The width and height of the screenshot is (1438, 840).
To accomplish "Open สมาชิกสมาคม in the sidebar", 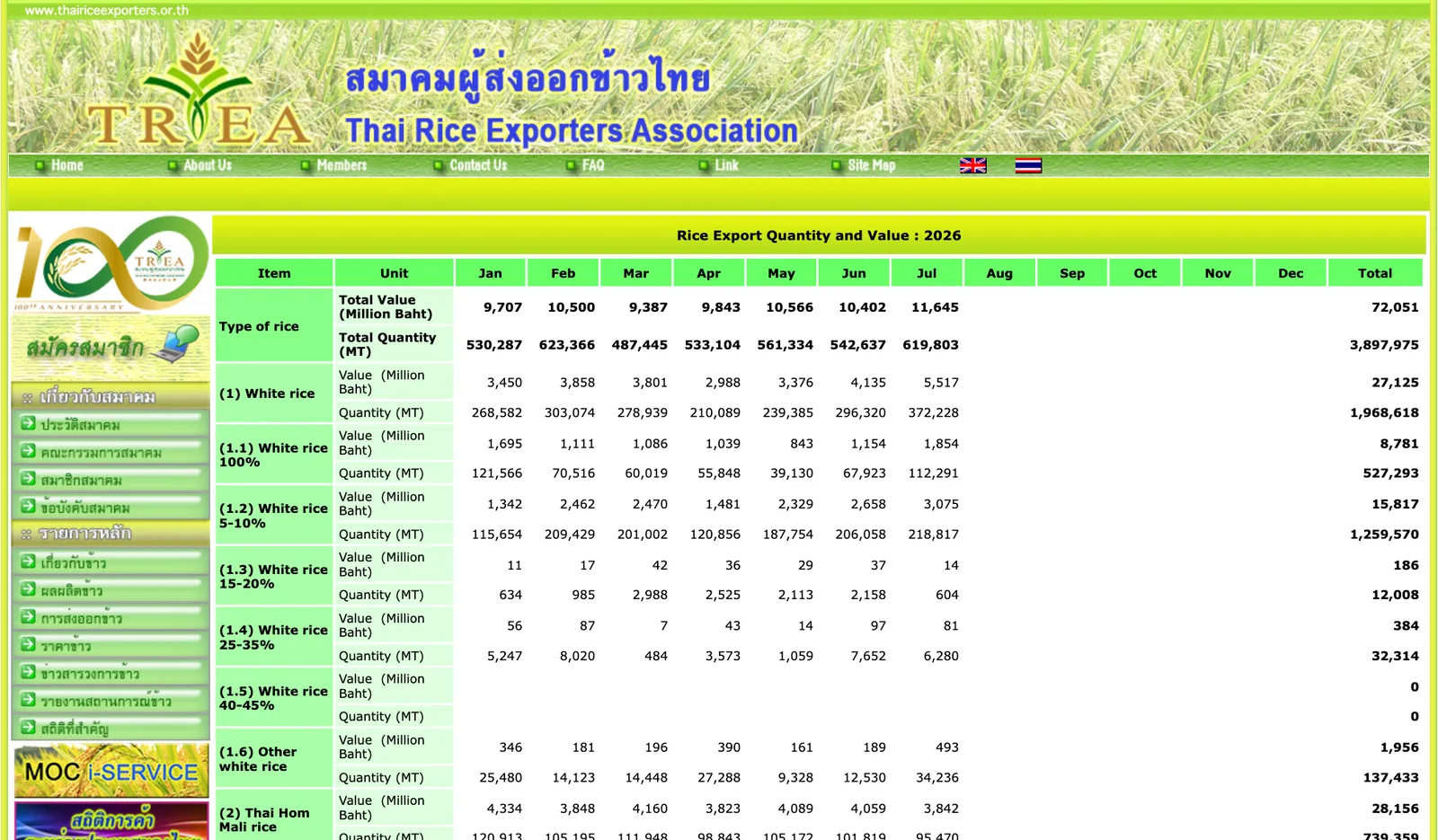I will pos(111,480).
